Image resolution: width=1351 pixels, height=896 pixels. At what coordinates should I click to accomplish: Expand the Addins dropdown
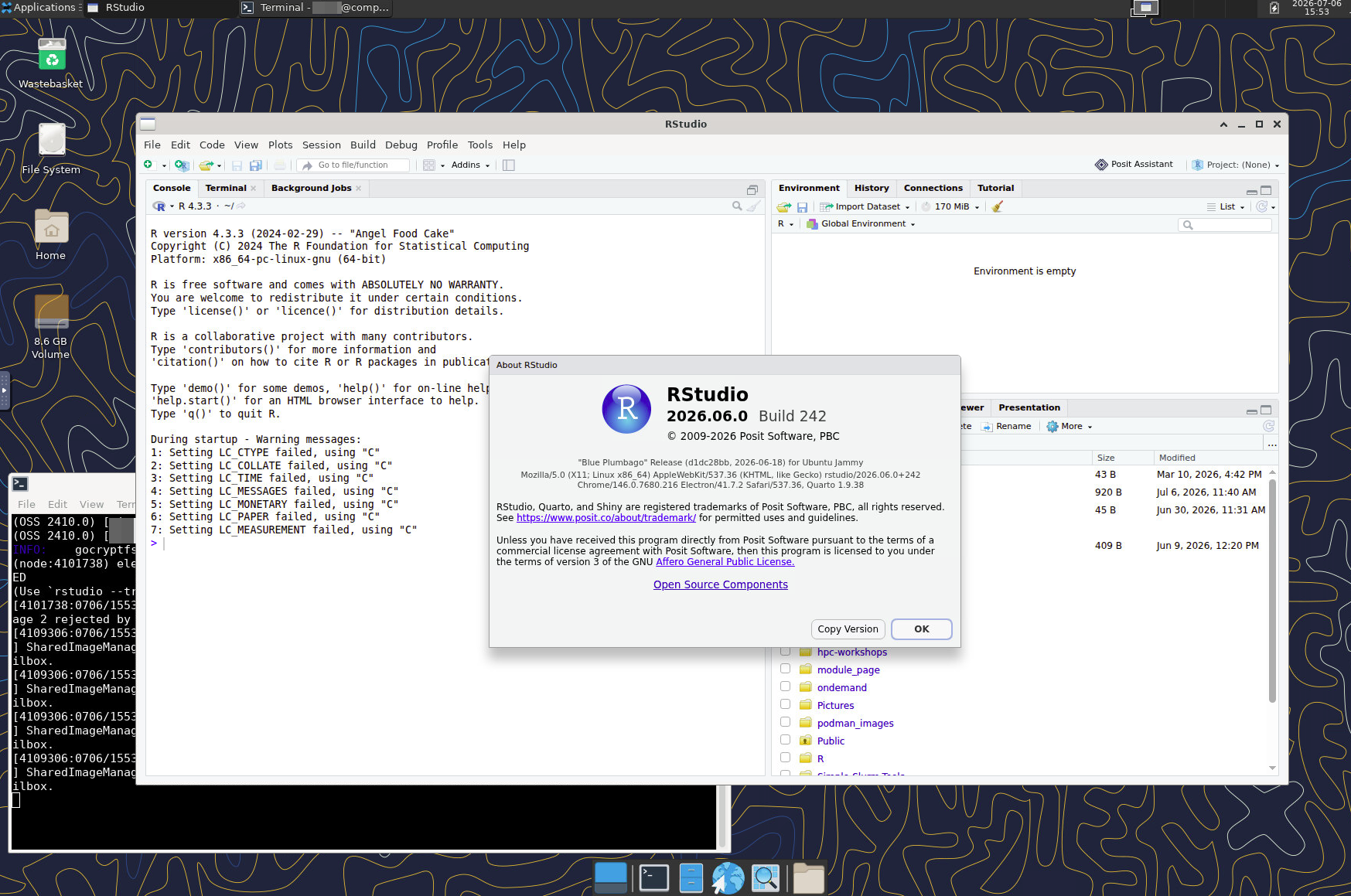(470, 165)
